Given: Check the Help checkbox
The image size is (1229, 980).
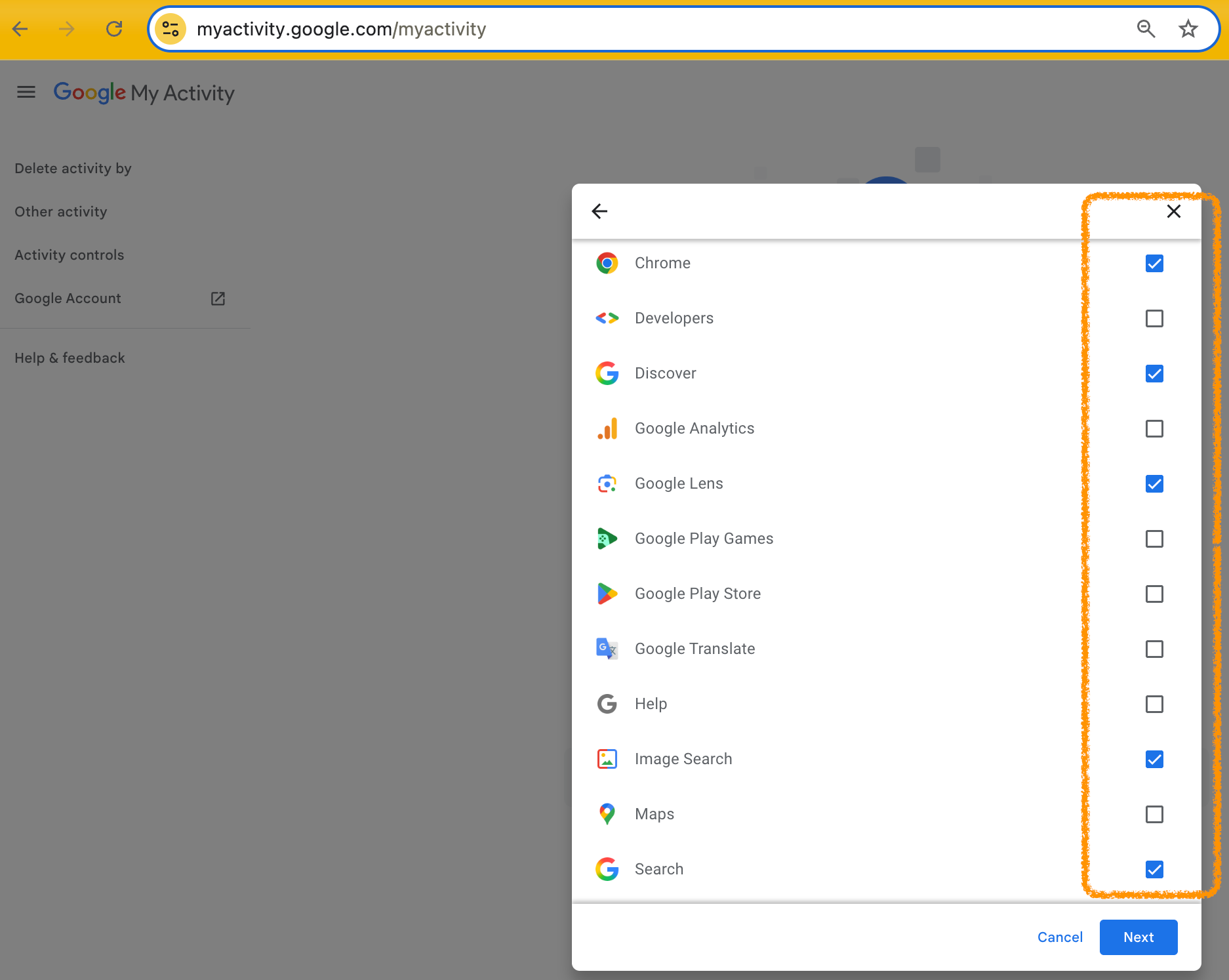Looking at the screenshot, I should (1154, 704).
